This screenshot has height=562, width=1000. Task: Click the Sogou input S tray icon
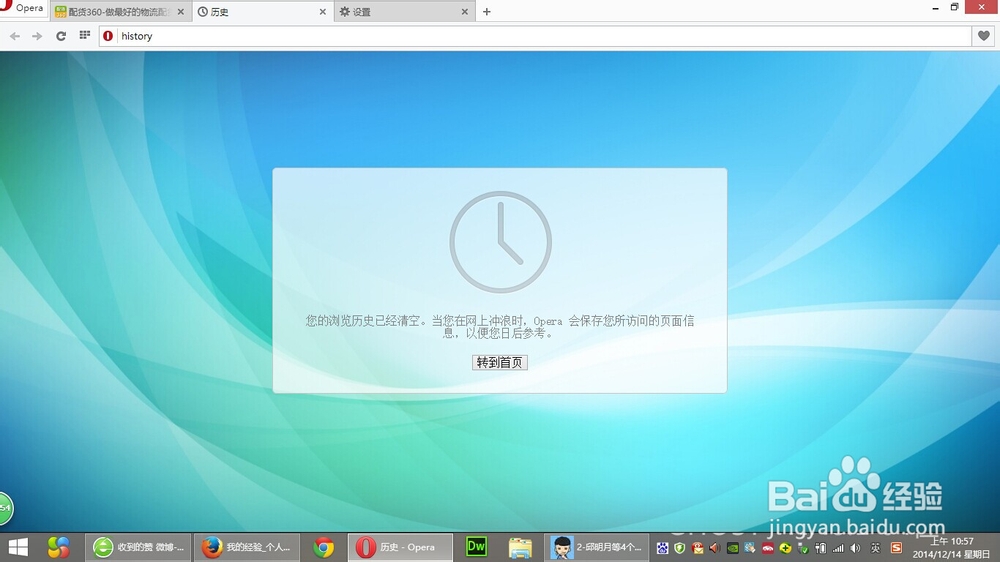pos(896,548)
